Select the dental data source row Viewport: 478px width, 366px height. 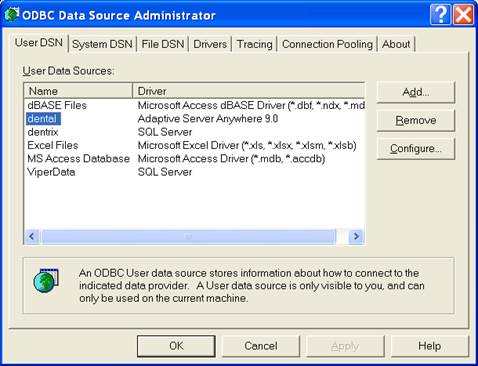(43, 119)
